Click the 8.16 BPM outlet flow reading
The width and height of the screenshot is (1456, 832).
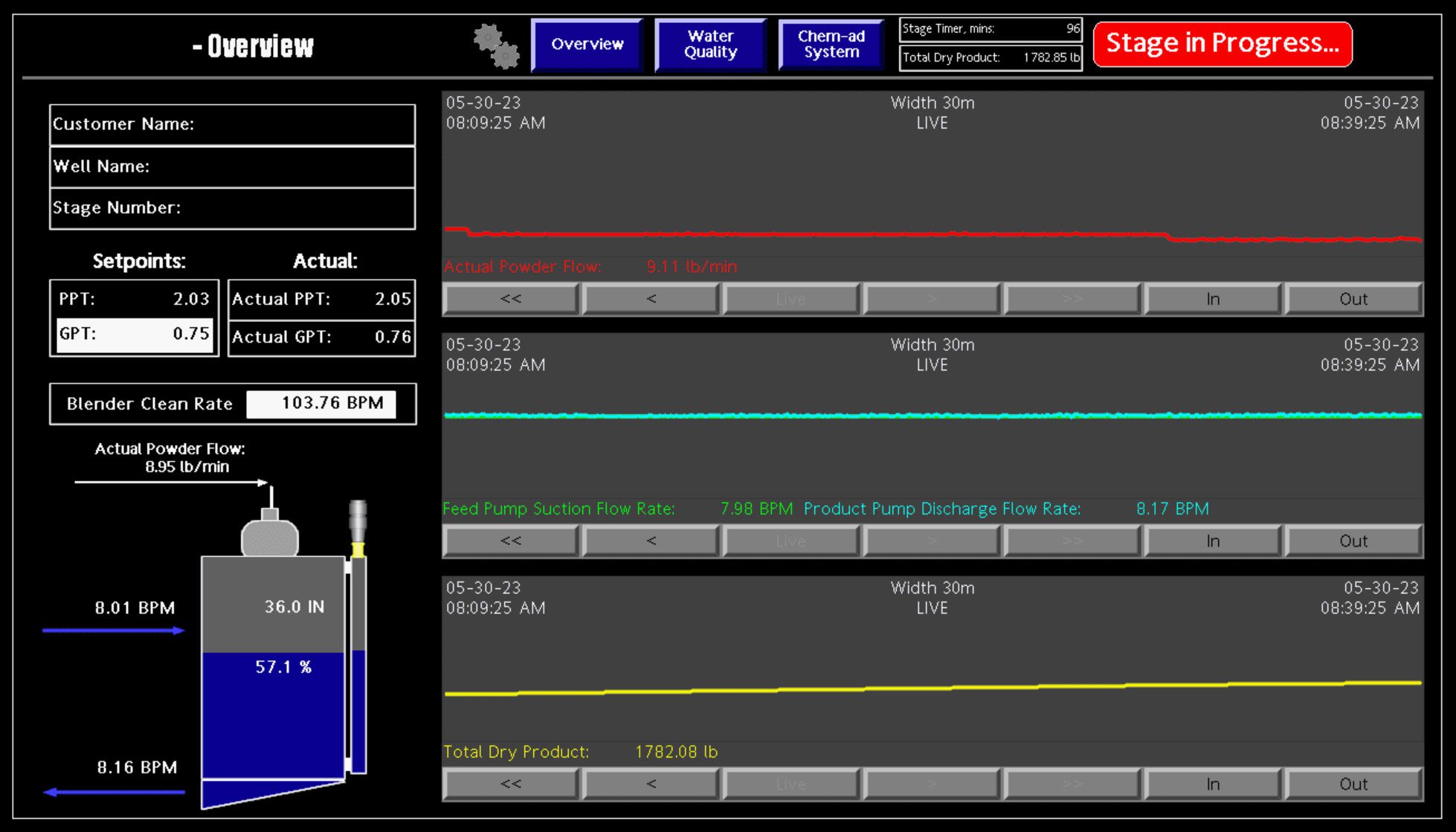(137, 767)
